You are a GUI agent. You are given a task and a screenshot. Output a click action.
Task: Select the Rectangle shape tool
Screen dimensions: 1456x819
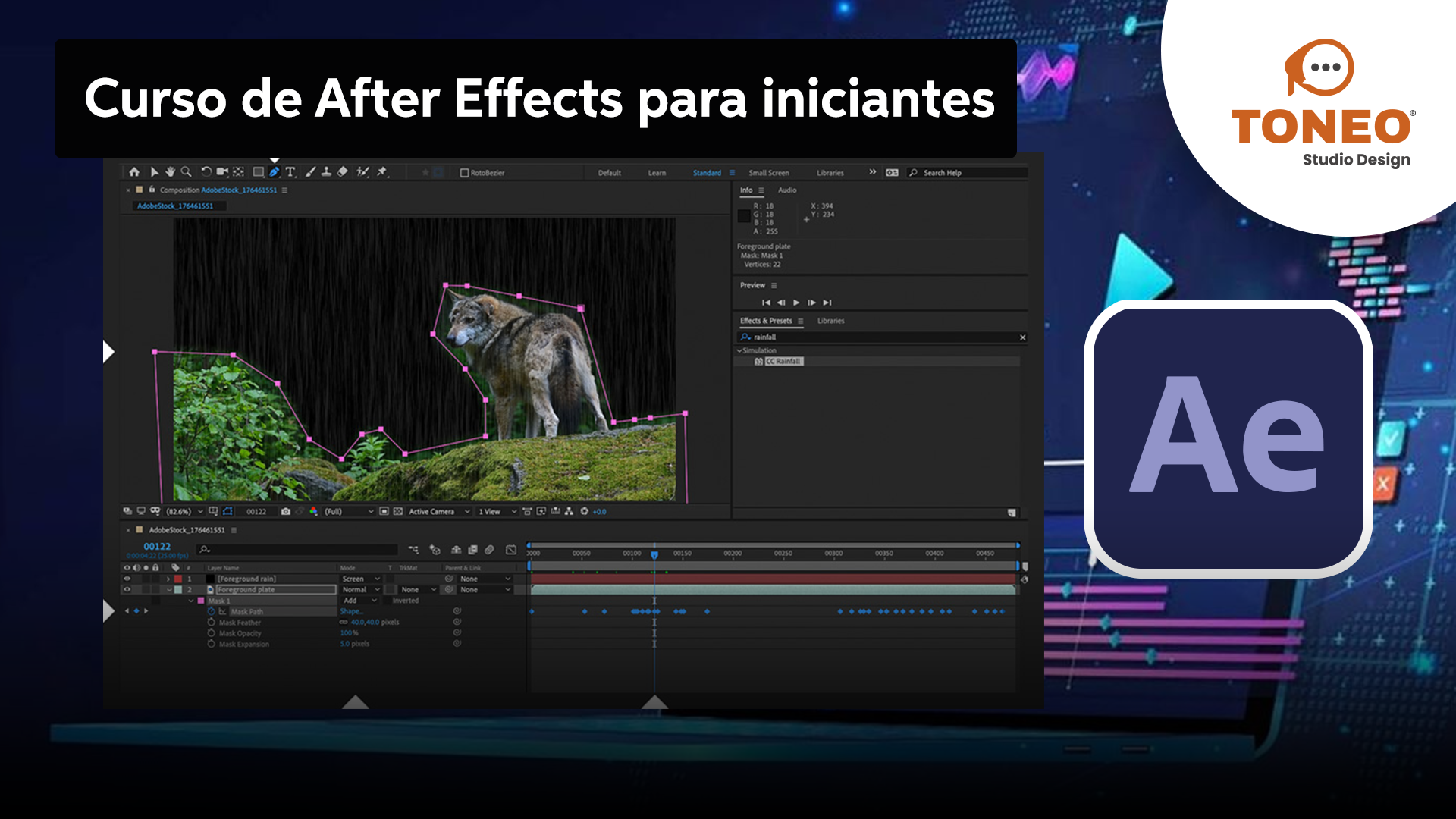tap(258, 172)
